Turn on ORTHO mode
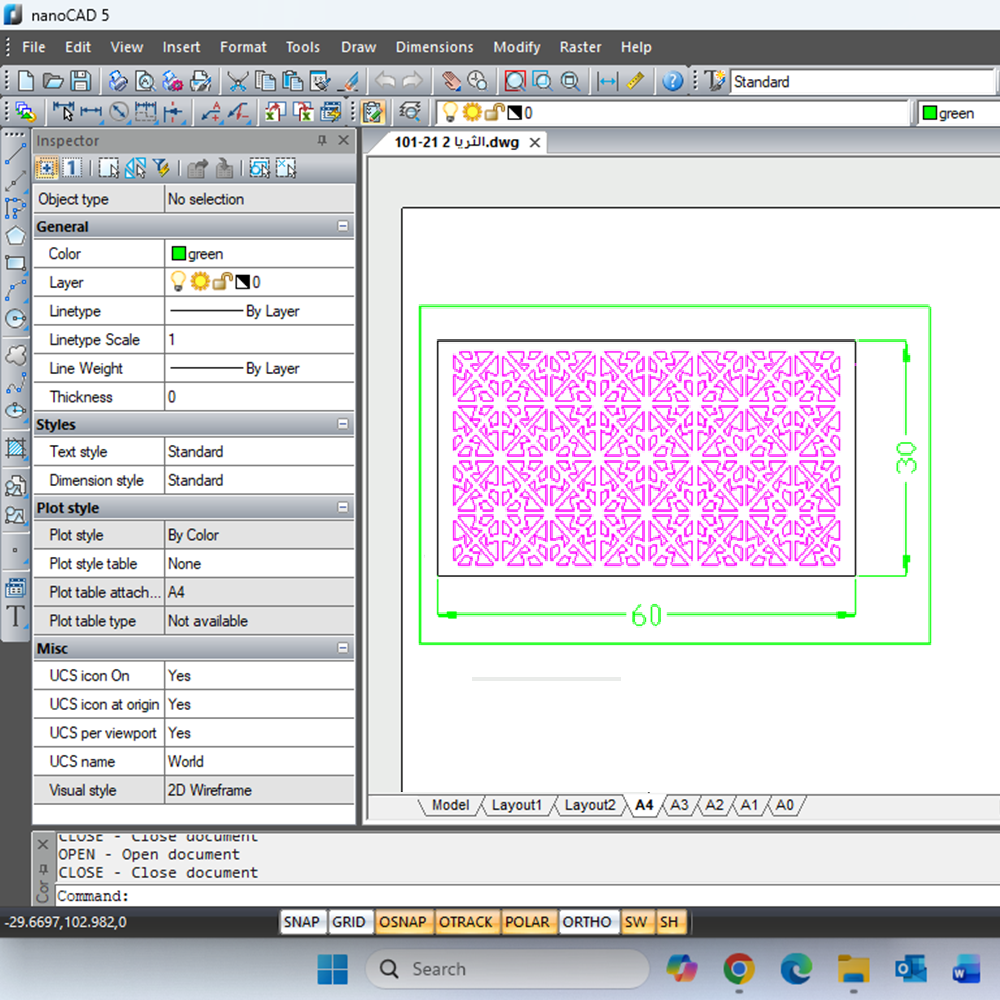 [587, 922]
